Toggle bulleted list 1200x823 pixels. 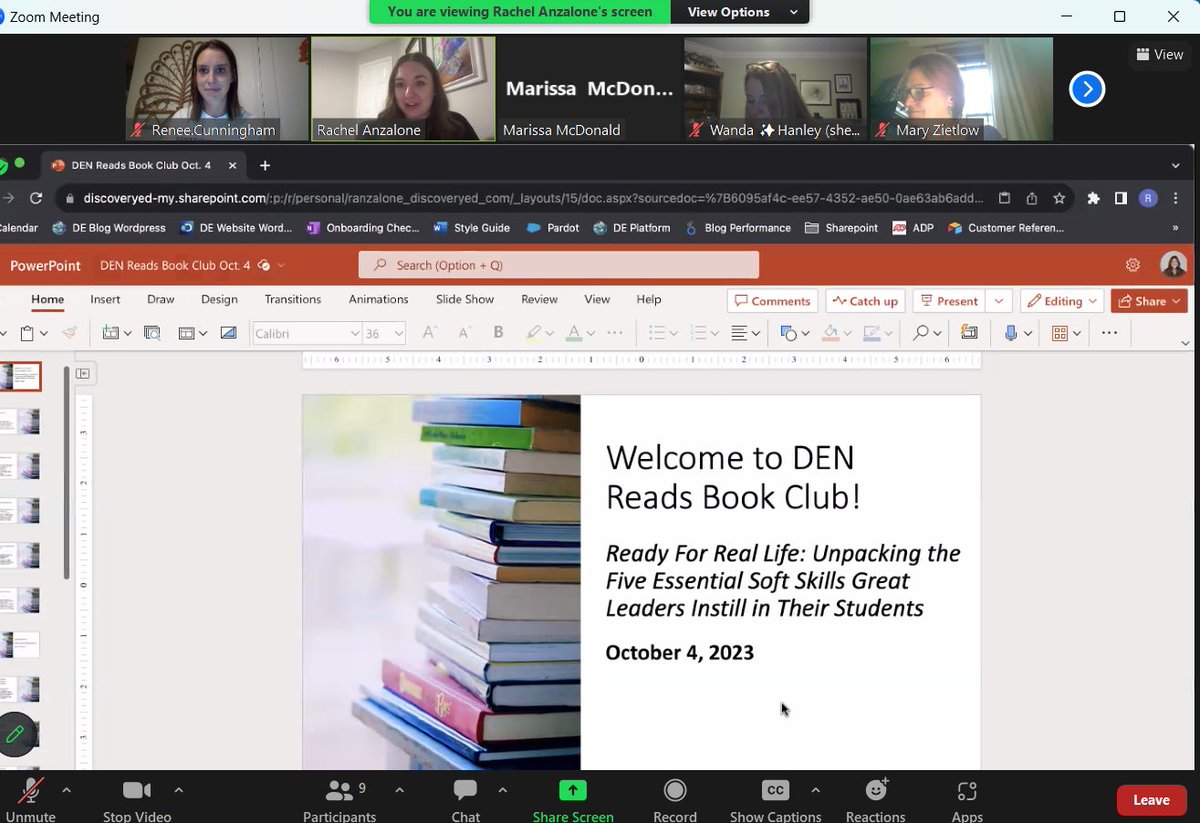point(656,333)
